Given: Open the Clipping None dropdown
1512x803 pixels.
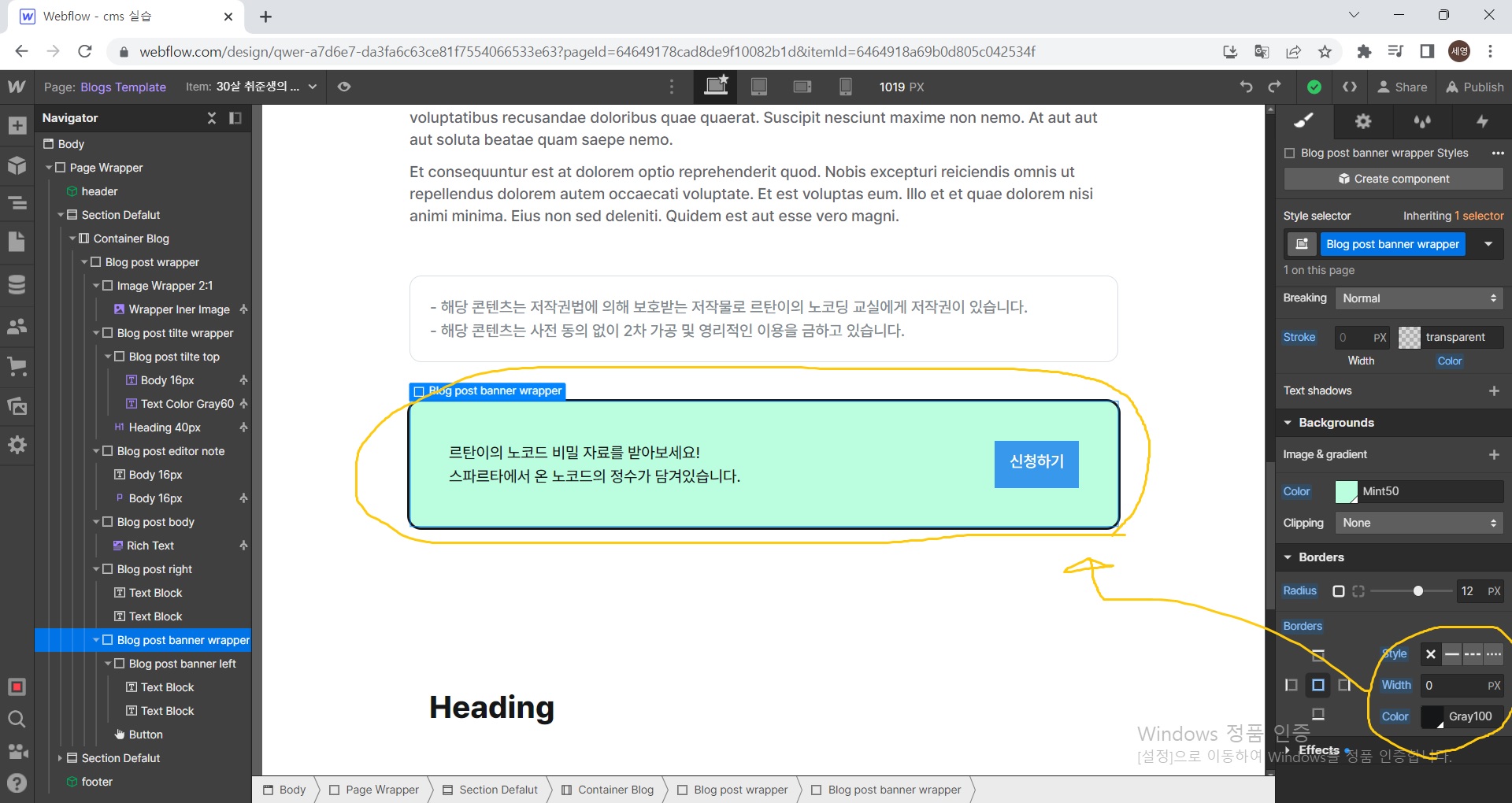Looking at the screenshot, I should [1419, 523].
